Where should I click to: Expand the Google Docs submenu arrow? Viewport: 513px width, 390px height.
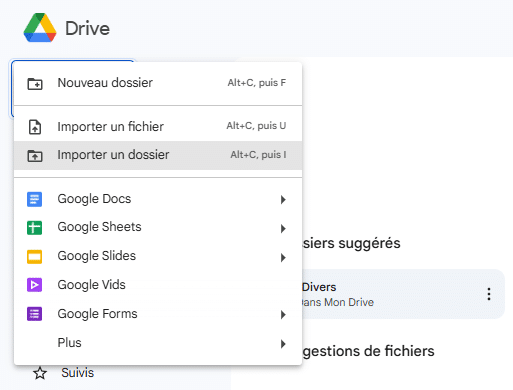(283, 200)
